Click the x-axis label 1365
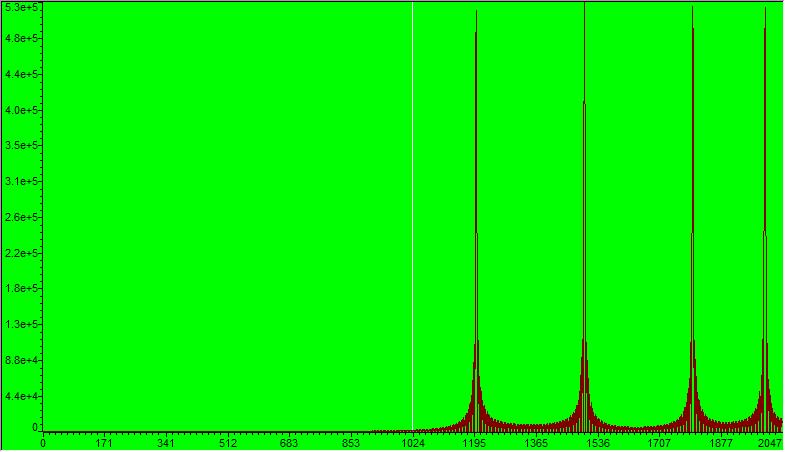 536,442
